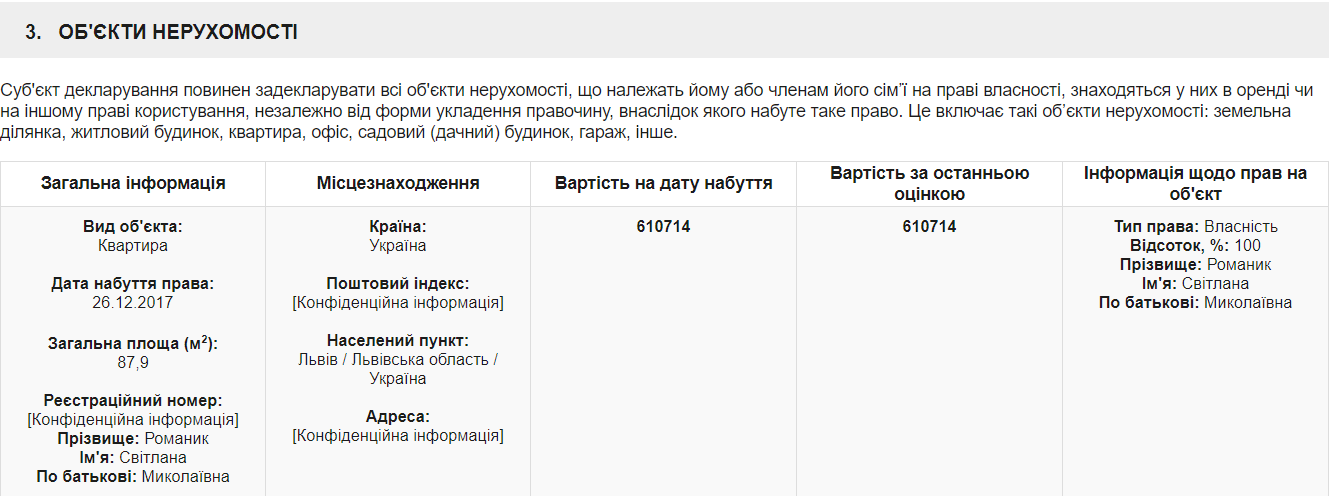Click the confidential value under "Поштовий індекс"
This screenshot has width=1329, height=496.
point(398,302)
